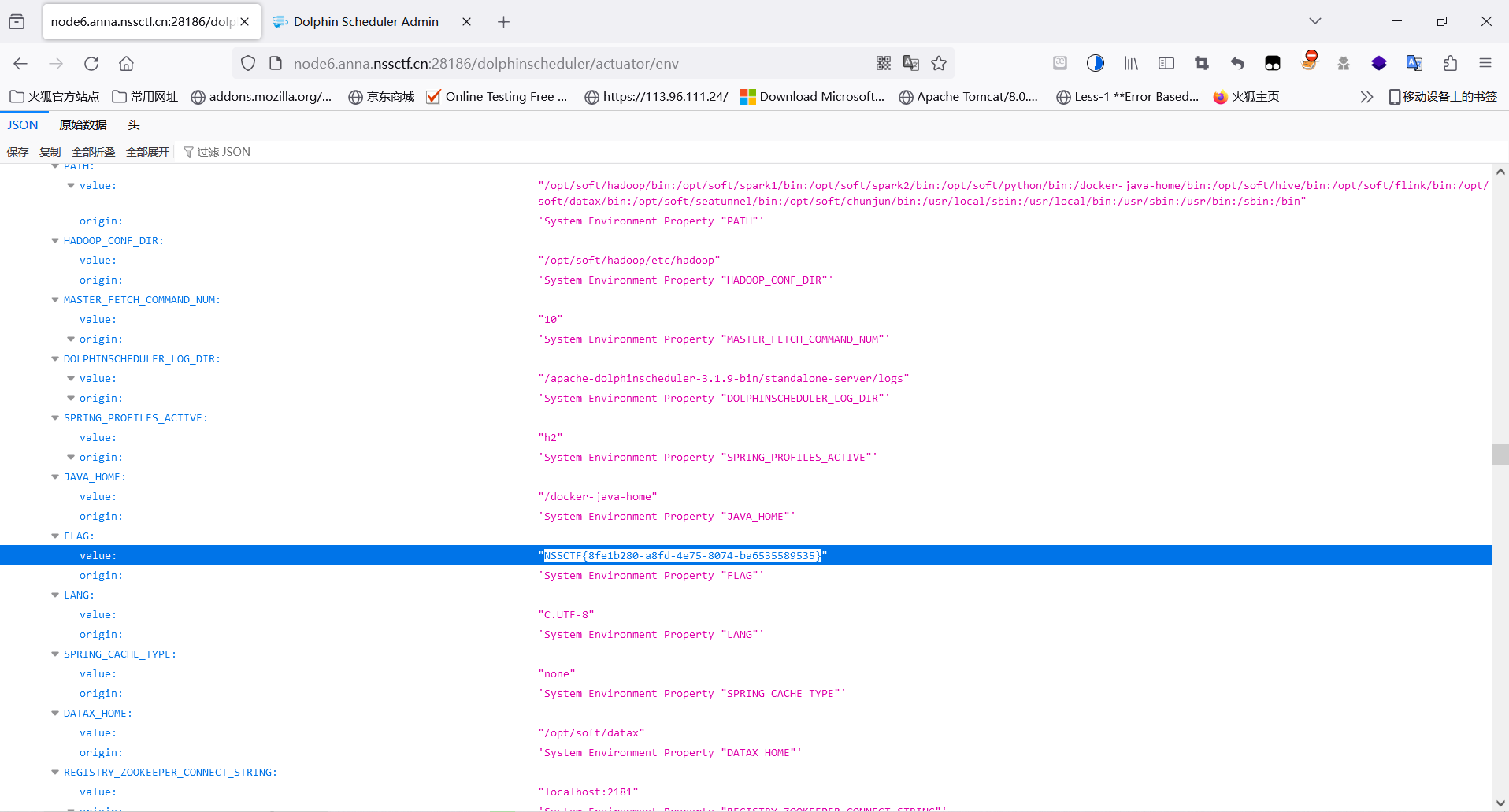
Task: Collapse the DOLPHINSCHEDULER_LOG_DIR node
Action: (x=55, y=359)
